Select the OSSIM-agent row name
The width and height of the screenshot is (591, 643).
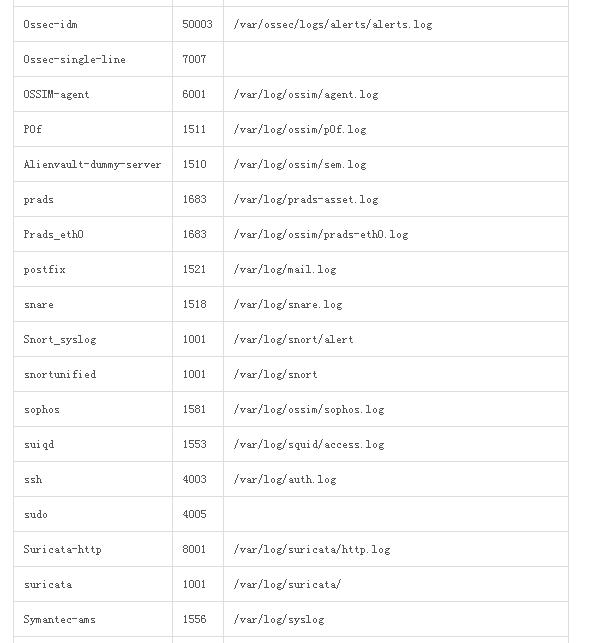pyautogui.click(x=56, y=94)
